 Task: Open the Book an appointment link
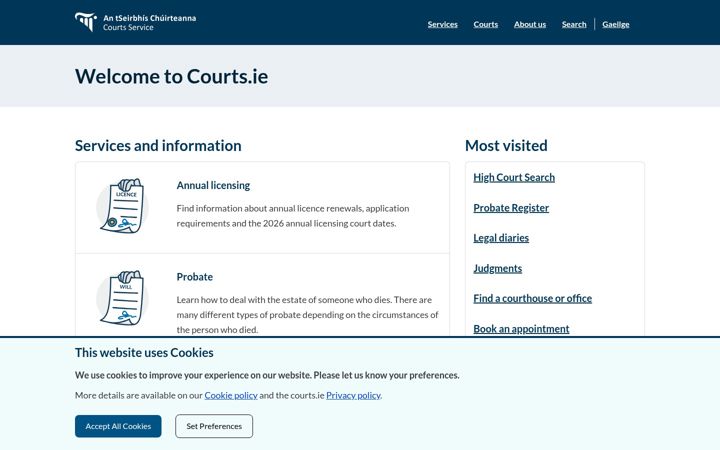coord(521,329)
